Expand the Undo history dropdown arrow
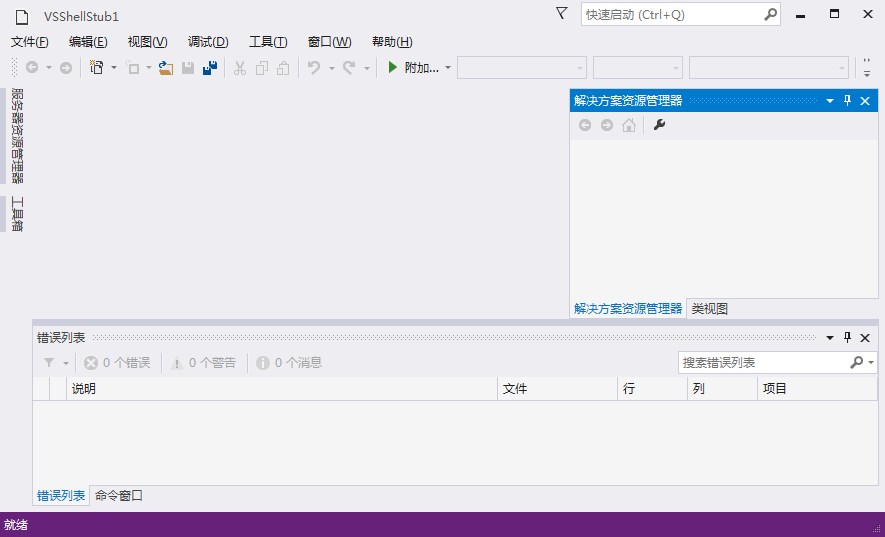This screenshot has height=537, width=885. tap(331, 68)
